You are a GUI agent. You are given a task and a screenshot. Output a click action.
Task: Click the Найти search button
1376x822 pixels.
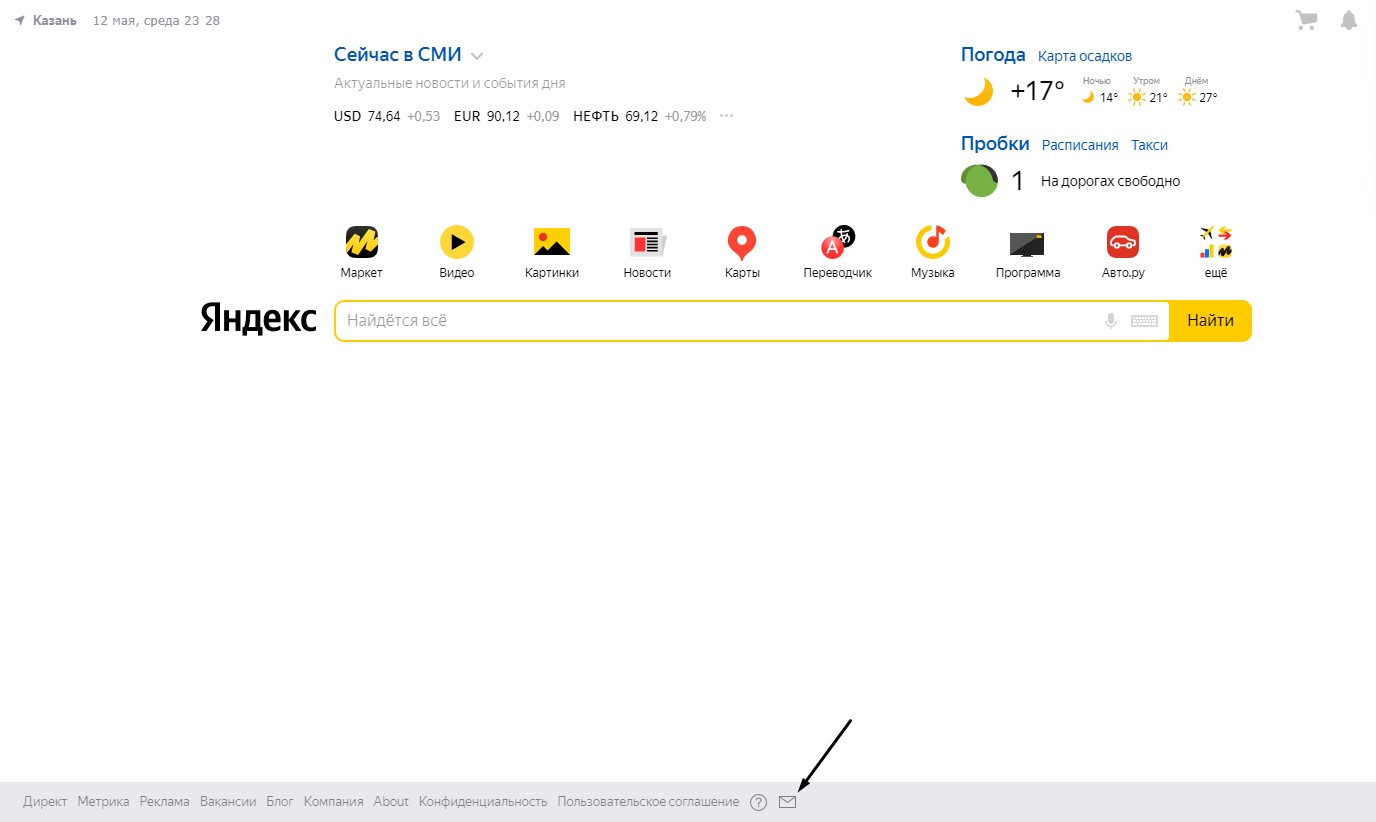1210,321
